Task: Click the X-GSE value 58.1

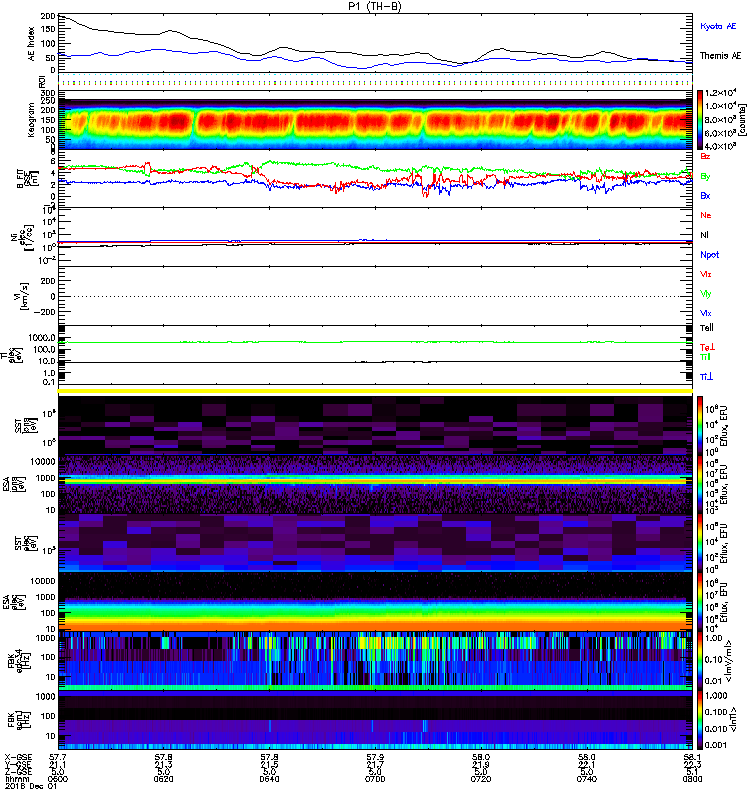Action: (692, 757)
